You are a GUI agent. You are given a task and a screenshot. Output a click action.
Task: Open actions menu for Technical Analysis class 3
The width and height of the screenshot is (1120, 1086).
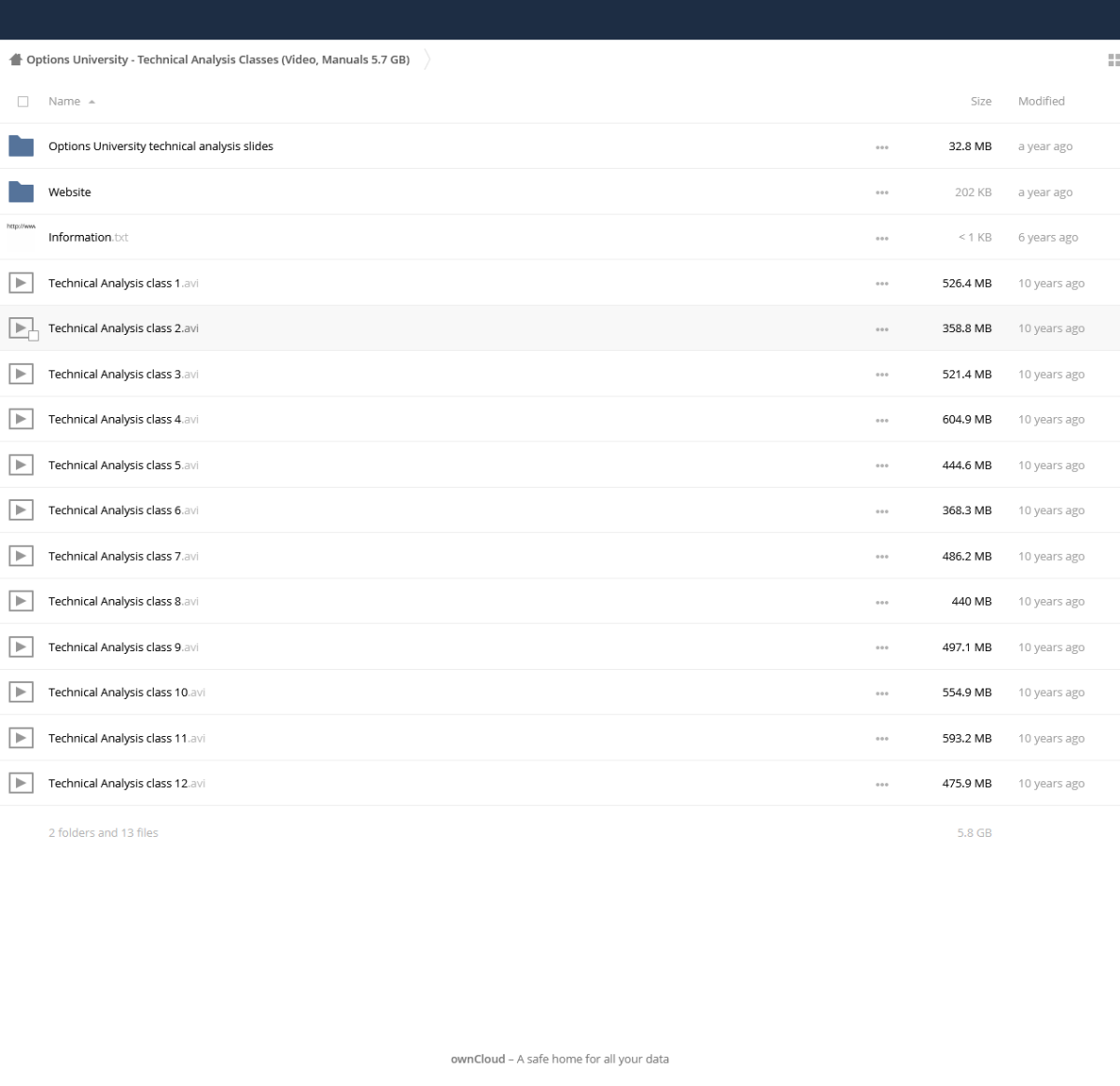point(882,374)
